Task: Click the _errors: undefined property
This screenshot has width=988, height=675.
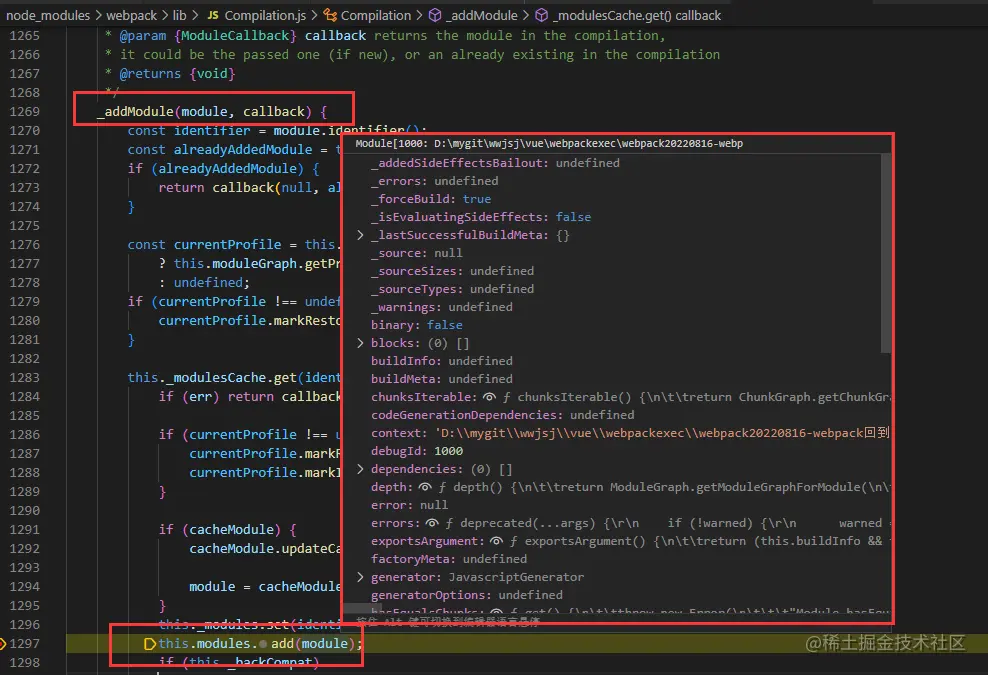Action: coord(435,181)
